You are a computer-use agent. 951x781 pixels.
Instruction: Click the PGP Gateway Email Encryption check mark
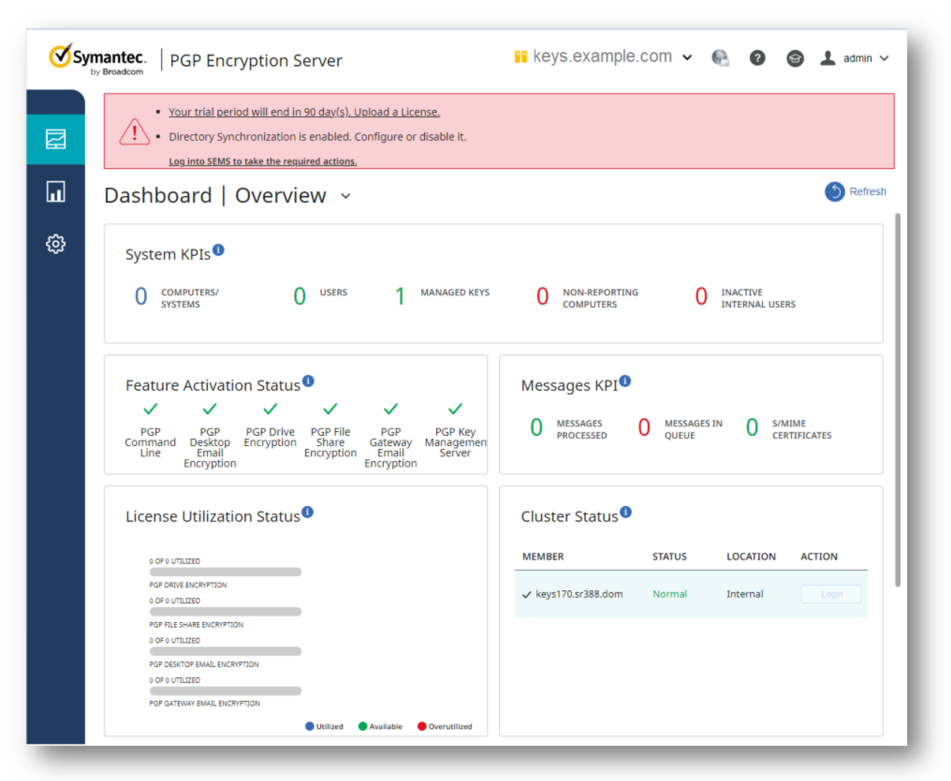(x=391, y=409)
